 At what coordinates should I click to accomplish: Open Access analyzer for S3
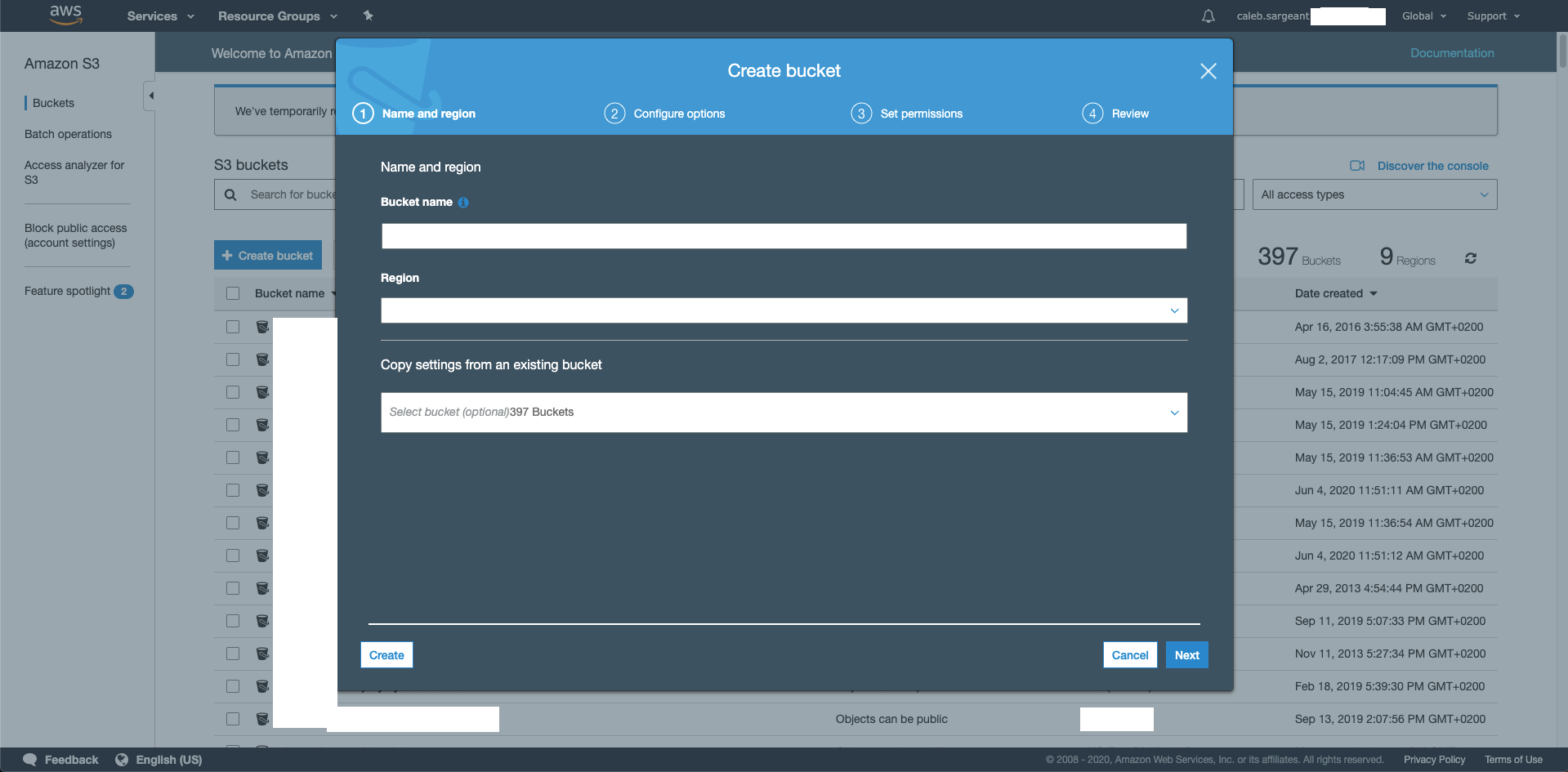(x=74, y=172)
